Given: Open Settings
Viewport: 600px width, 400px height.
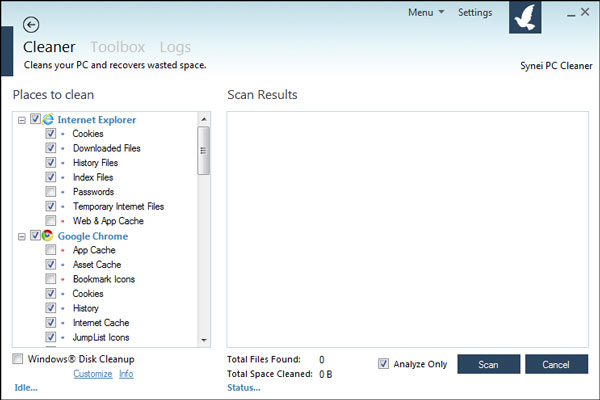Looking at the screenshot, I should click(x=475, y=13).
